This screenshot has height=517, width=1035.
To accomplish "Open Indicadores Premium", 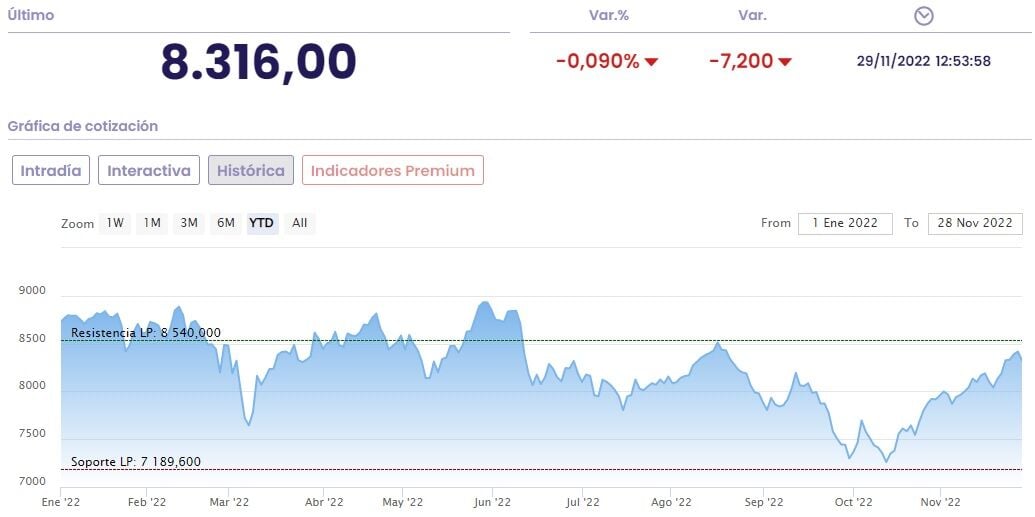I will pyautogui.click(x=393, y=170).
